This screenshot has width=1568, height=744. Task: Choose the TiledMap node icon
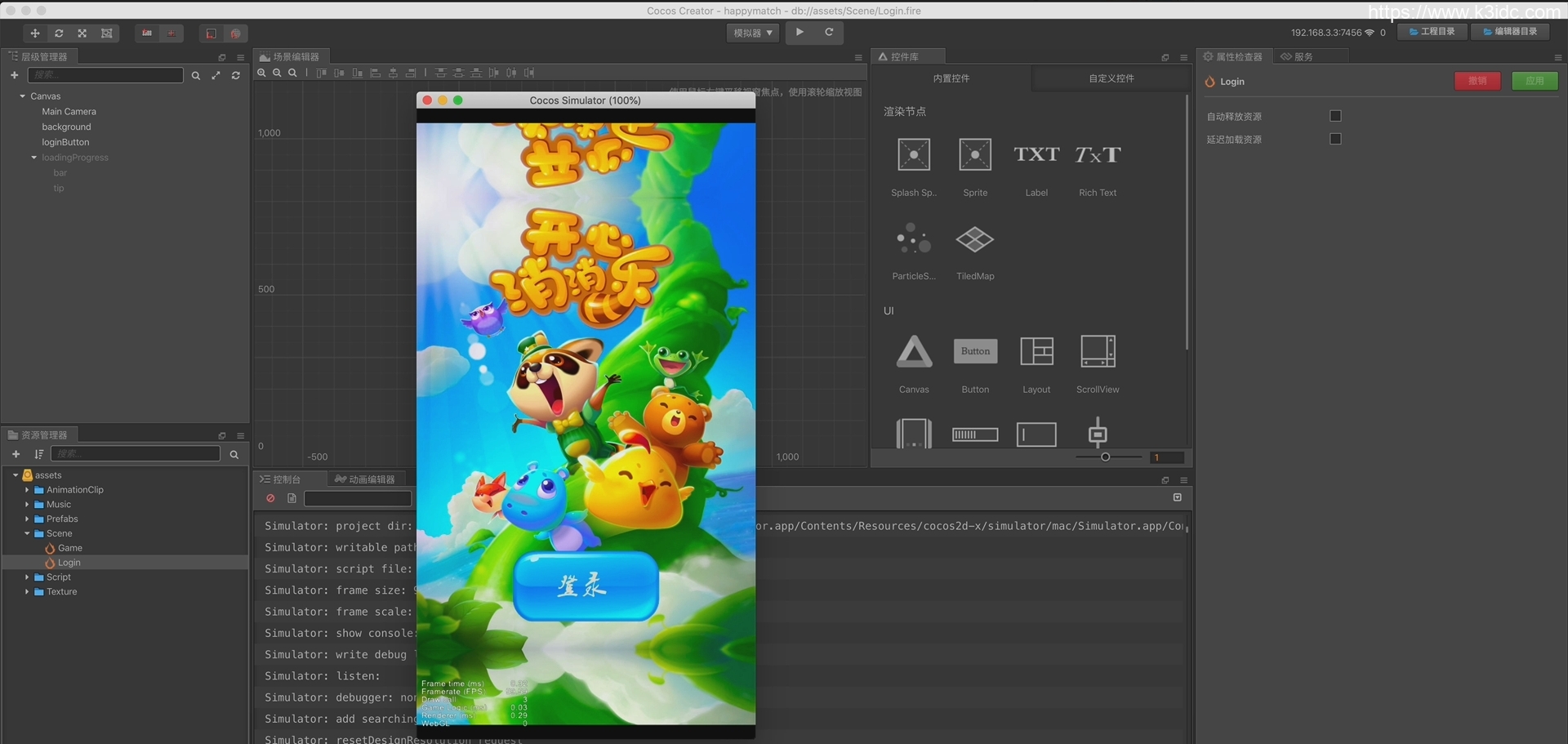coord(974,240)
